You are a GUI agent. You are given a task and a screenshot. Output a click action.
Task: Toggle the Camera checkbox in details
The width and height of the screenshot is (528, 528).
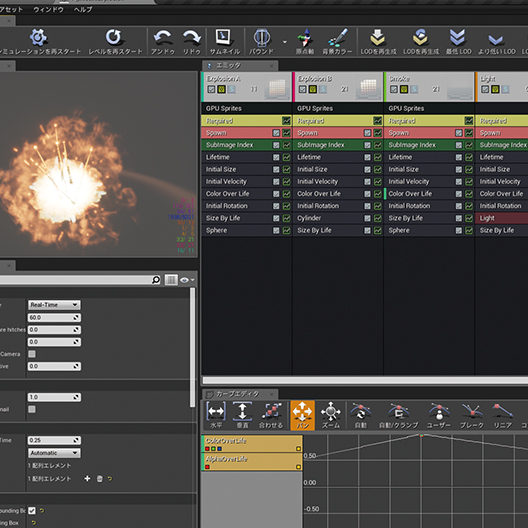click(x=32, y=354)
